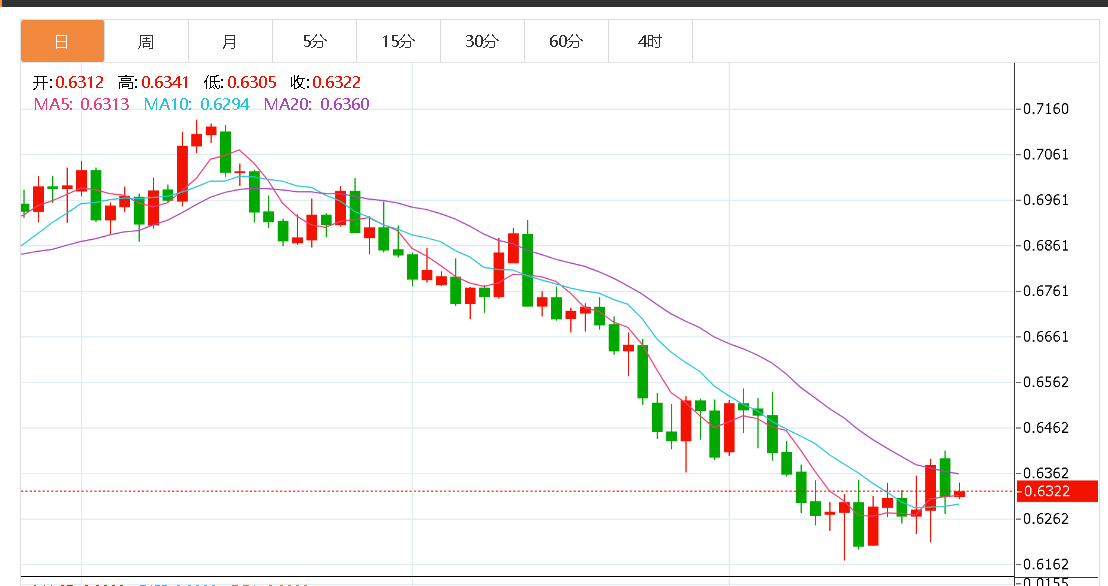Switch to the 周 weekly tab
1108x586 pixels.
tap(146, 41)
